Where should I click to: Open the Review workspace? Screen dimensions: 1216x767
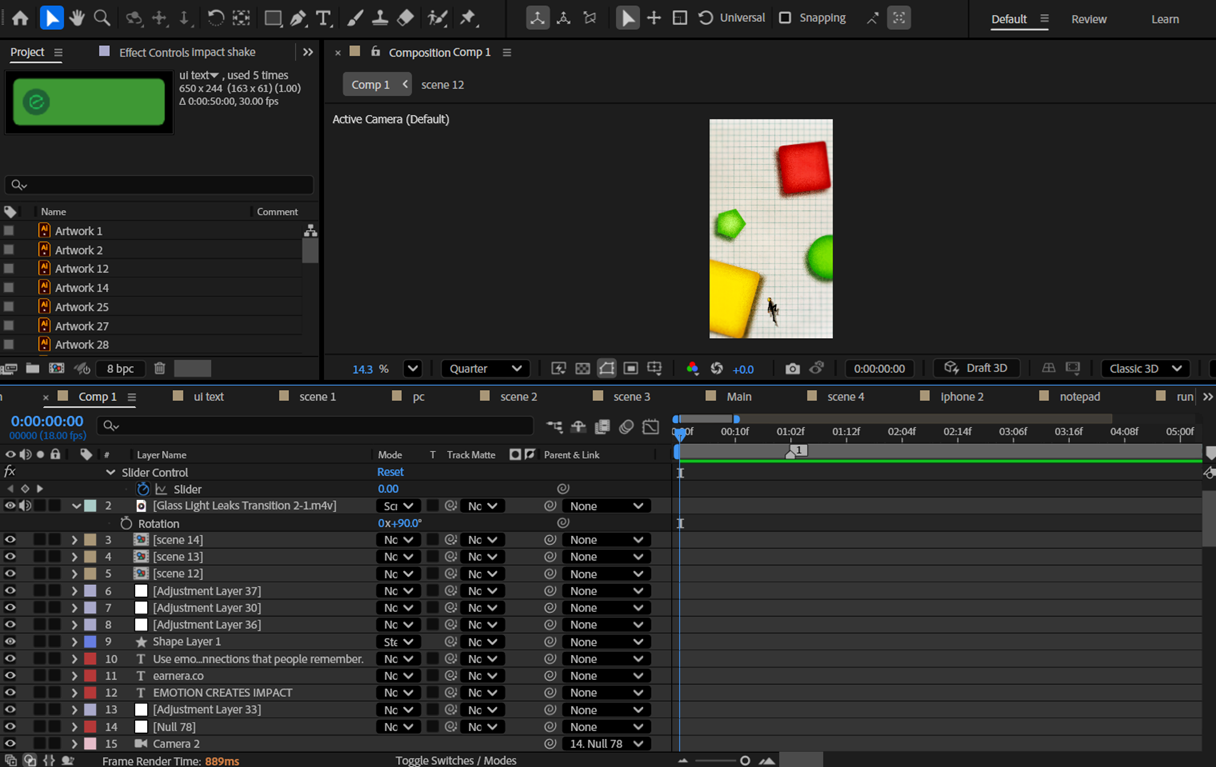point(1088,19)
